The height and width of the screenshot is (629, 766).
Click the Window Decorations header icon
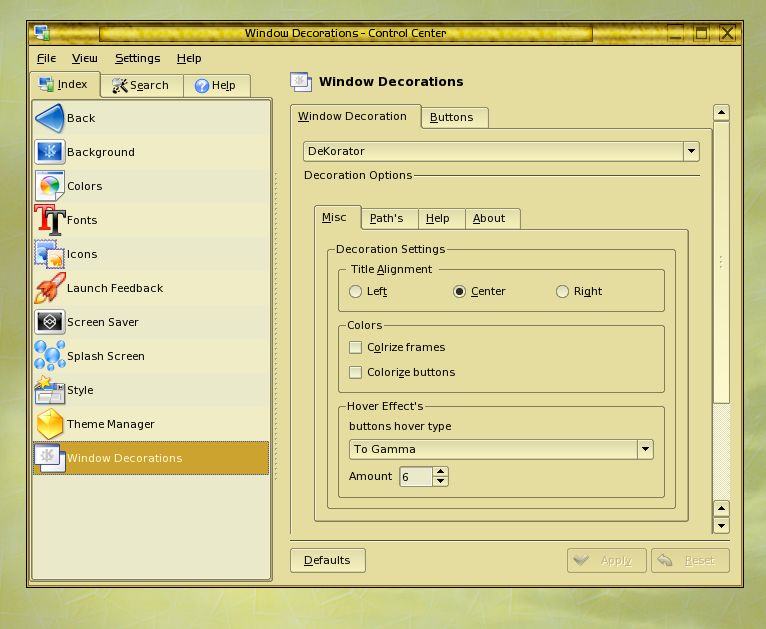pyautogui.click(x=301, y=82)
